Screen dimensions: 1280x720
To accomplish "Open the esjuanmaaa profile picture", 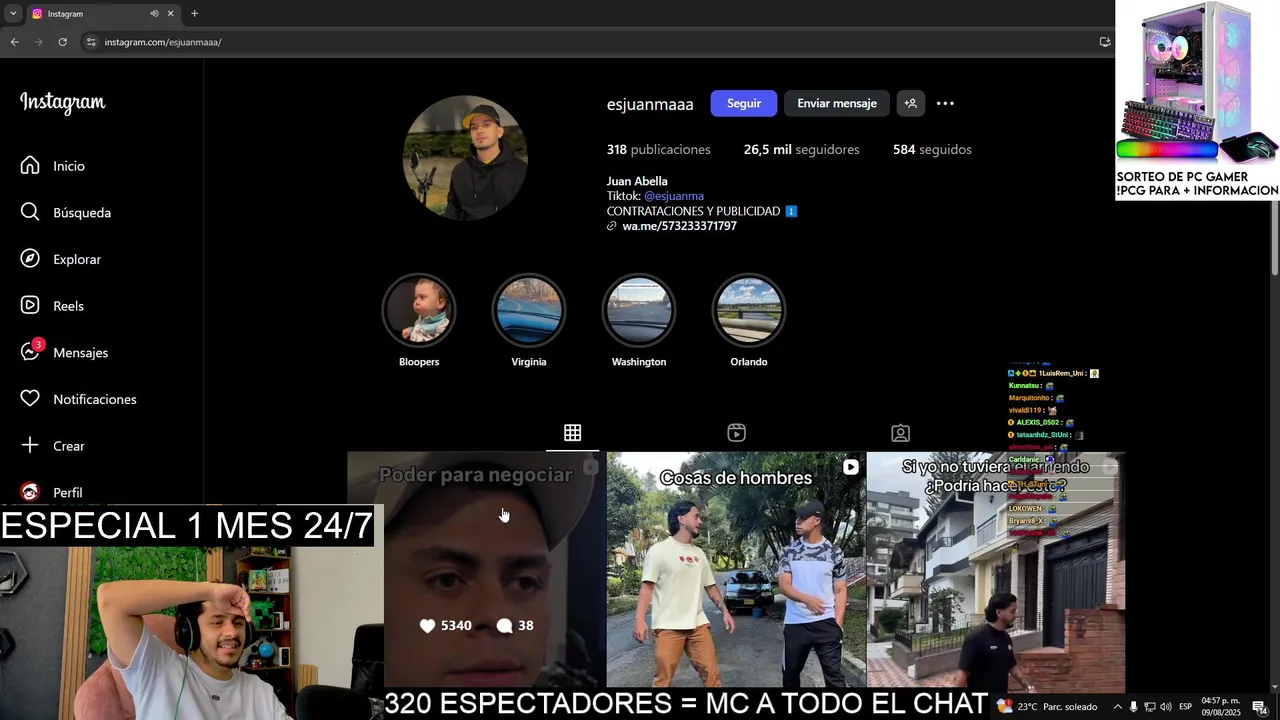I will [465, 158].
